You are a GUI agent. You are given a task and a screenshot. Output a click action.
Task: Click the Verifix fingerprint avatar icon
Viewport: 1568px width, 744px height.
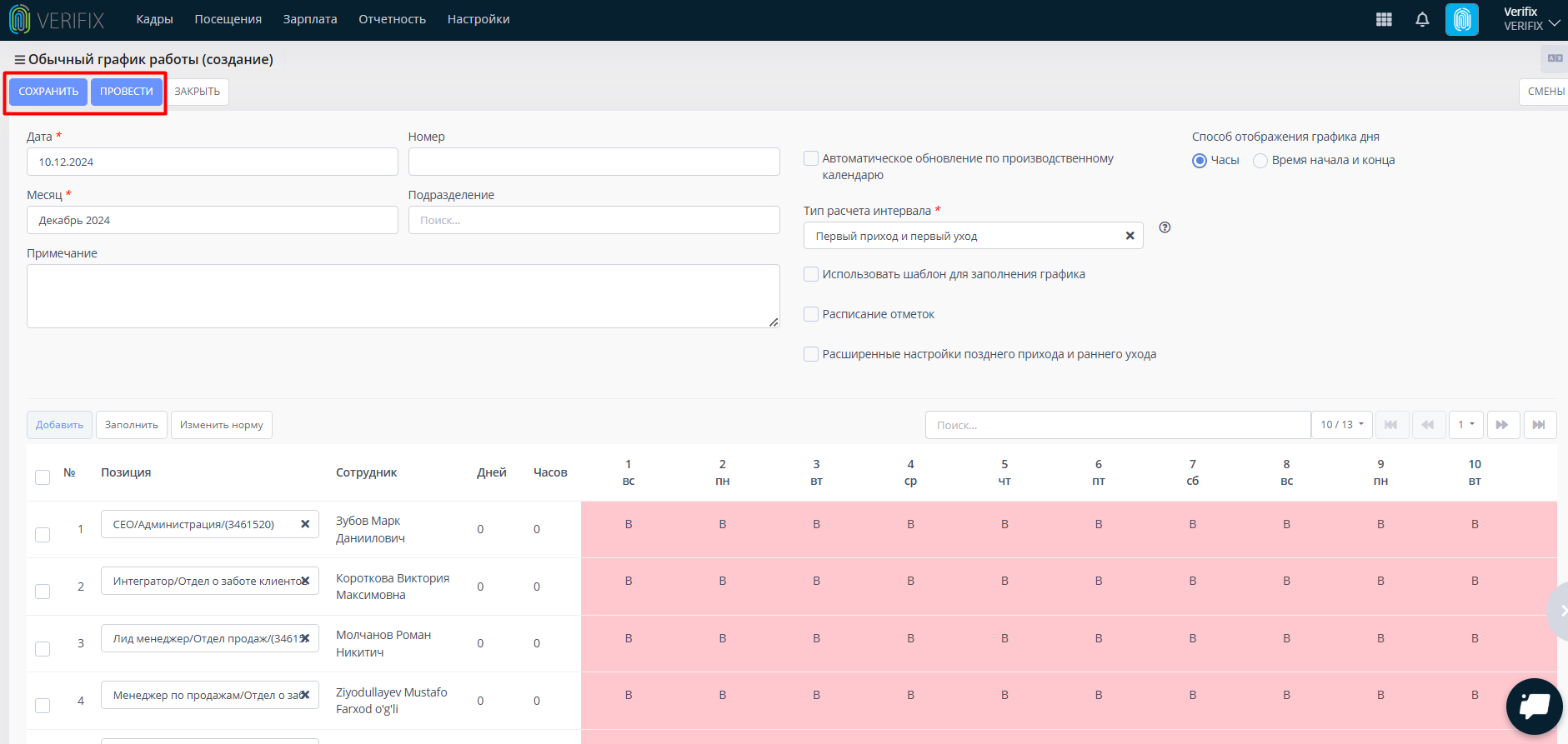coord(1462,20)
